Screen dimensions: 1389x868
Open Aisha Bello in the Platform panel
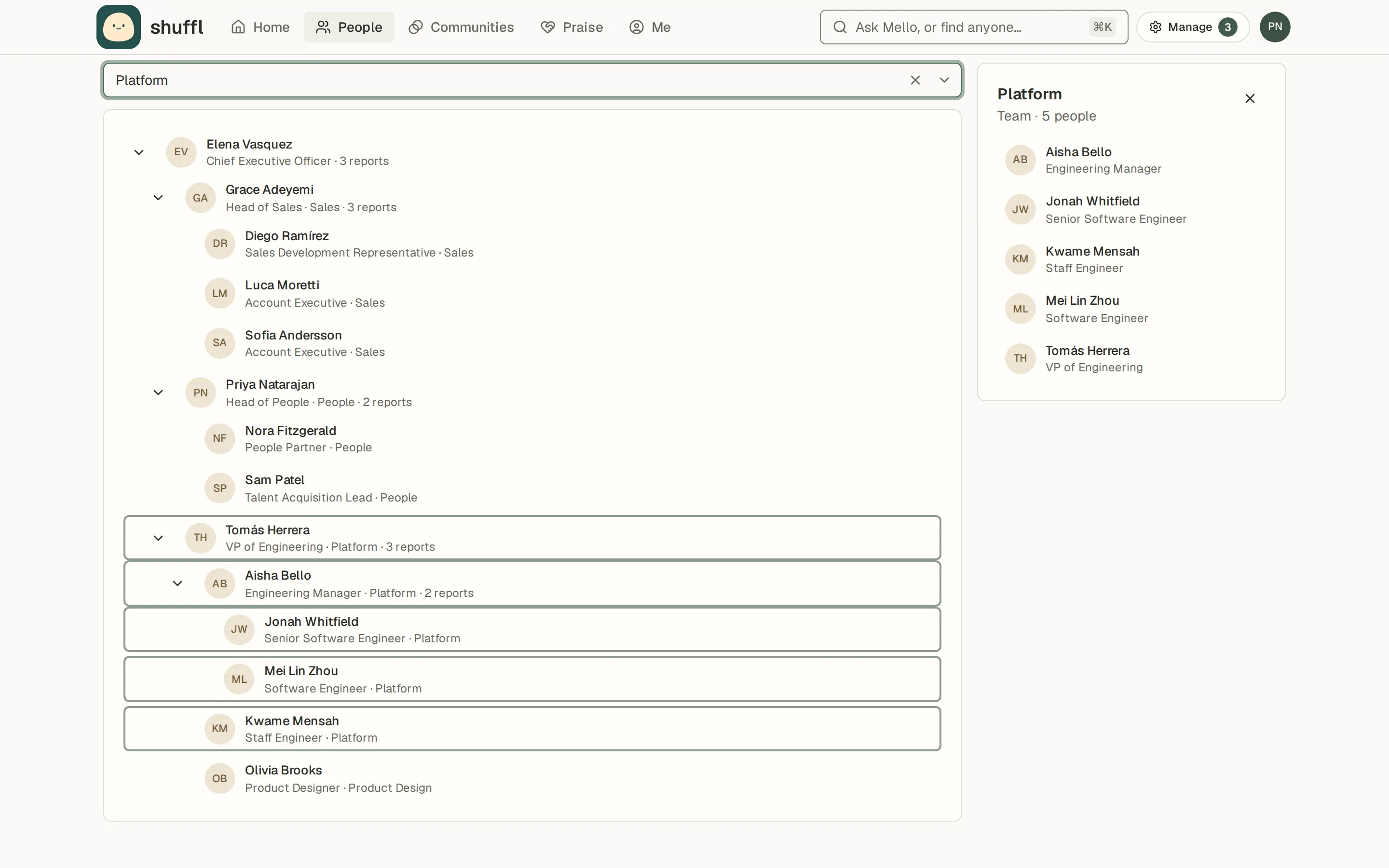pyautogui.click(x=1130, y=160)
